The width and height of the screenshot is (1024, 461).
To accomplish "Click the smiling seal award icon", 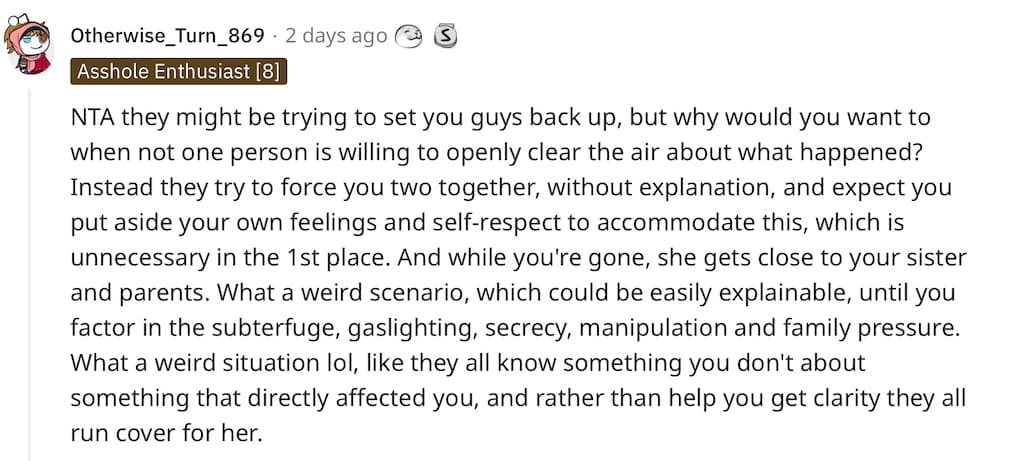I will click(409, 37).
